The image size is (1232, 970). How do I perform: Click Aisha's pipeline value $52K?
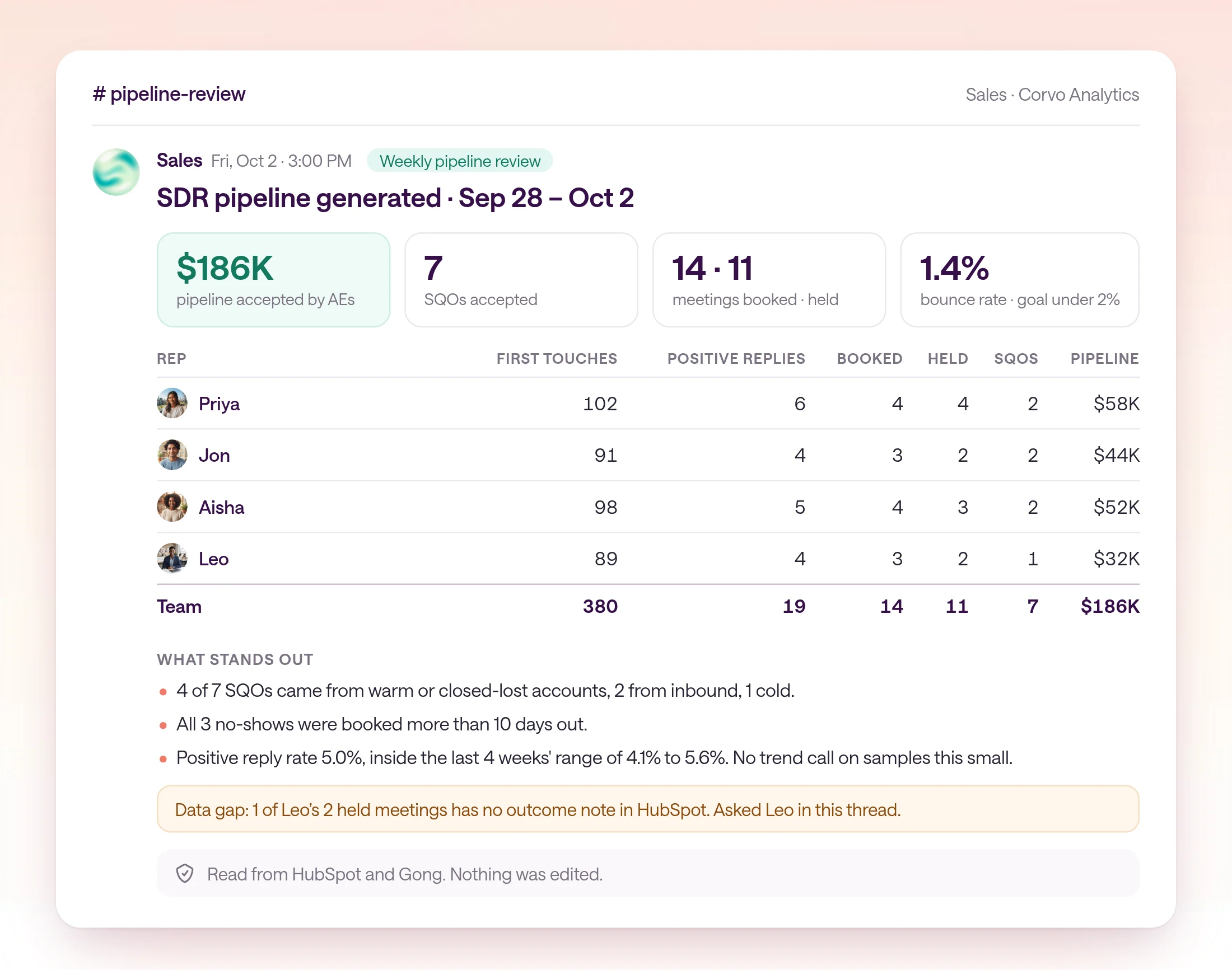tap(1117, 507)
